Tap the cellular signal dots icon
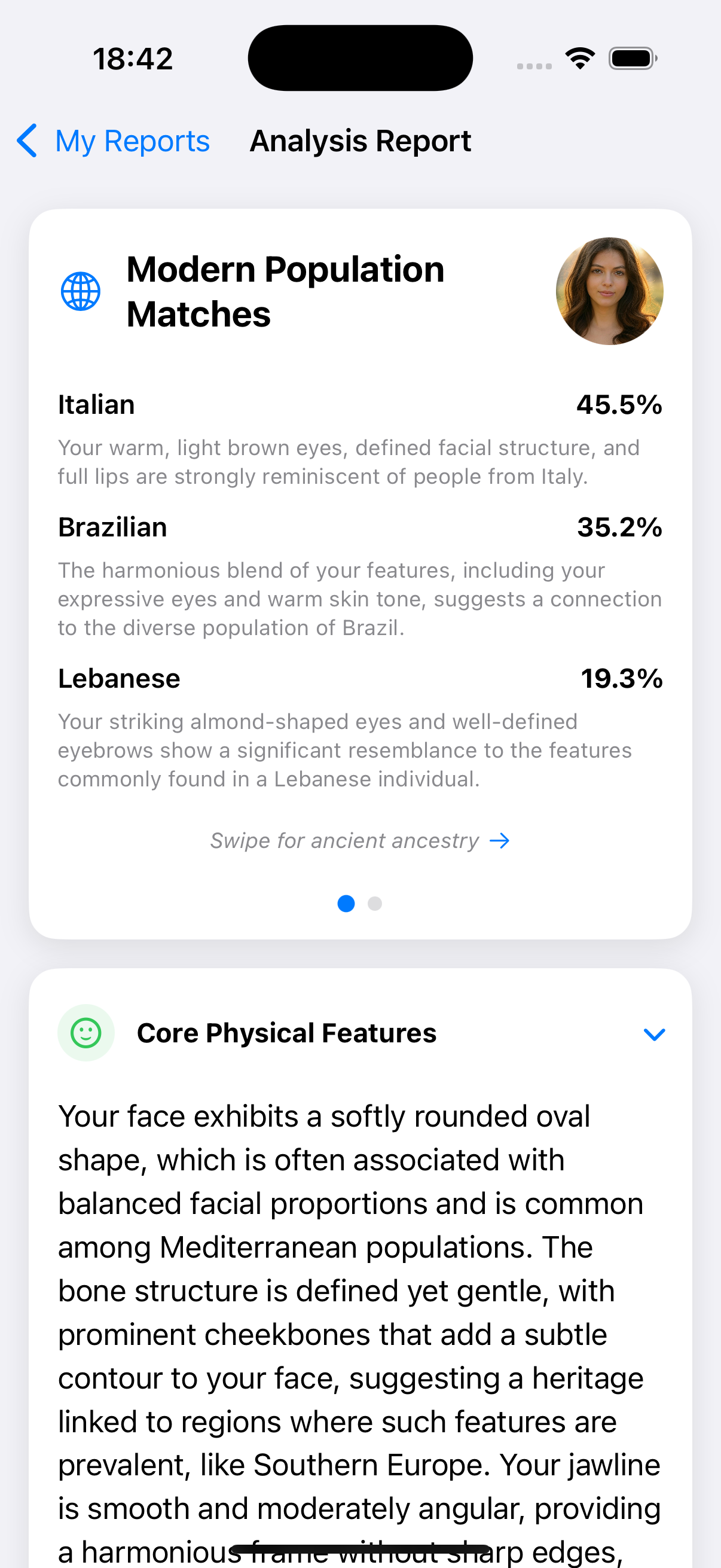This screenshot has width=721, height=1568. click(x=534, y=66)
